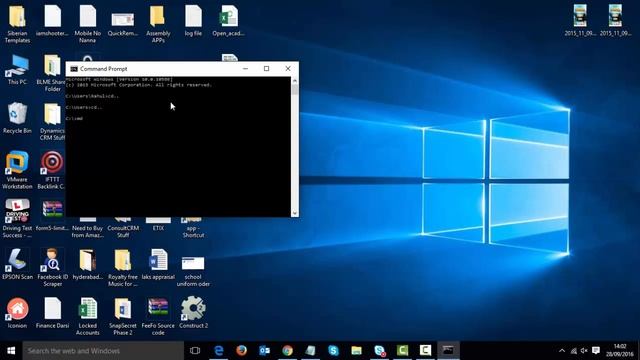The height and width of the screenshot is (360, 640).
Task: Open school uniform oder file
Action: pos(193,271)
